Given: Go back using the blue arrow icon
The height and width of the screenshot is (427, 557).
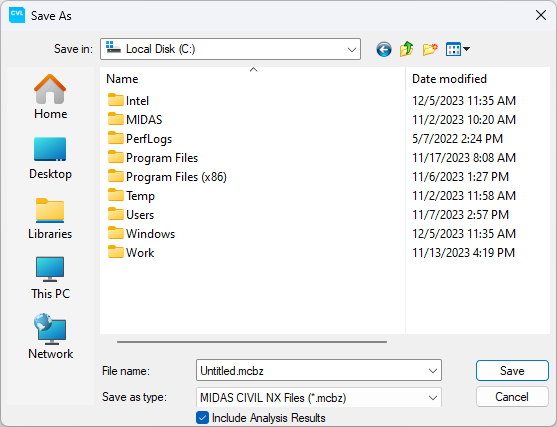Looking at the screenshot, I should click(384, 49).
